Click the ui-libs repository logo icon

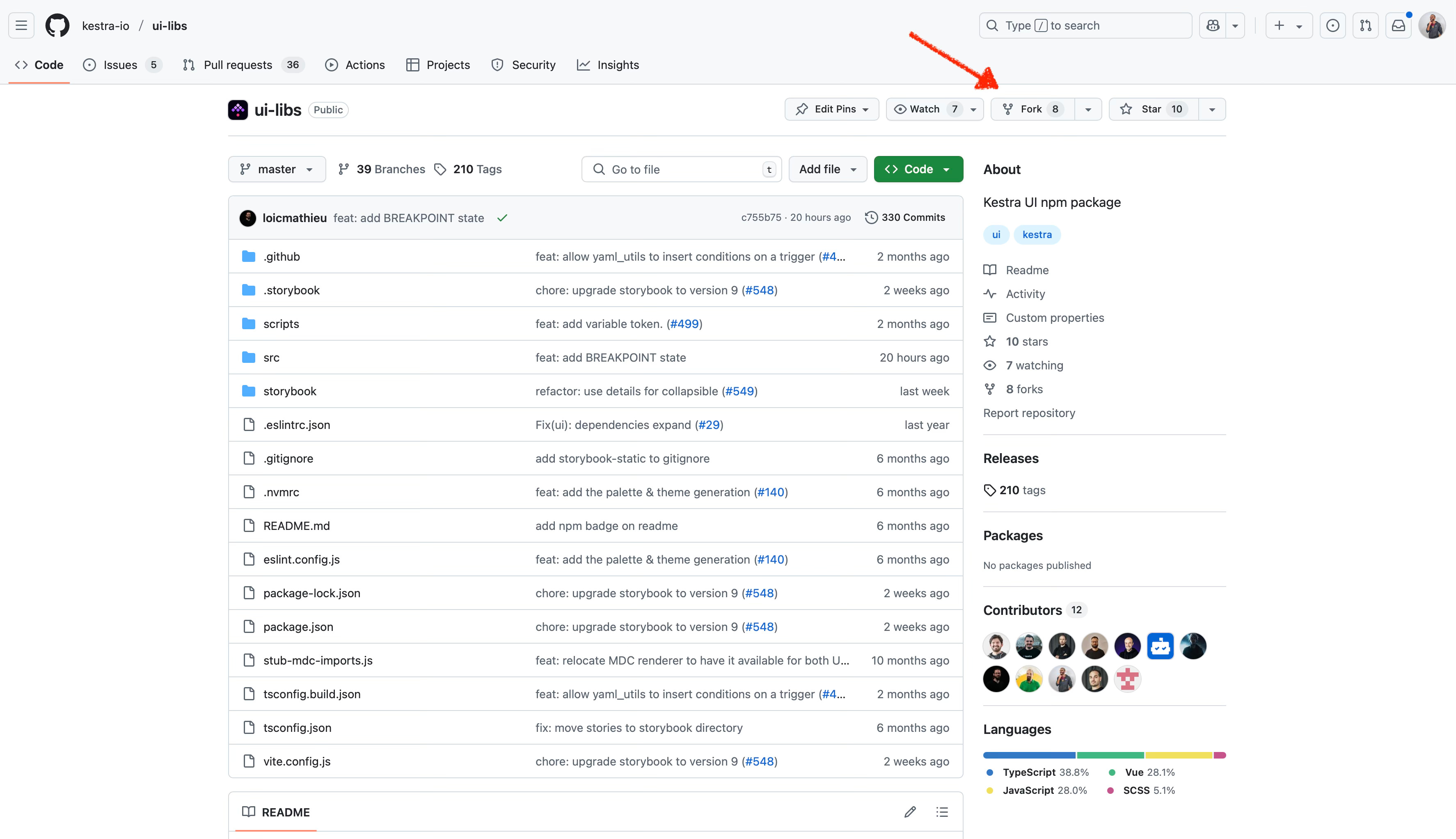coord(238,110)
